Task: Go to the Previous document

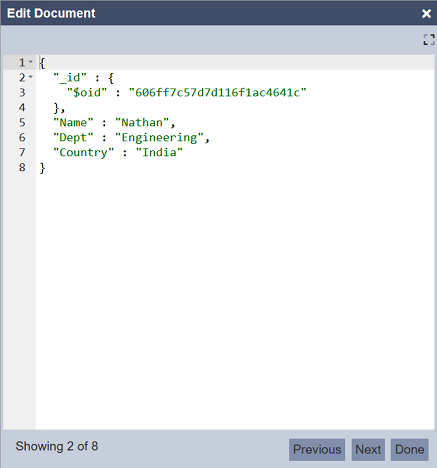Action: [317, 450]
